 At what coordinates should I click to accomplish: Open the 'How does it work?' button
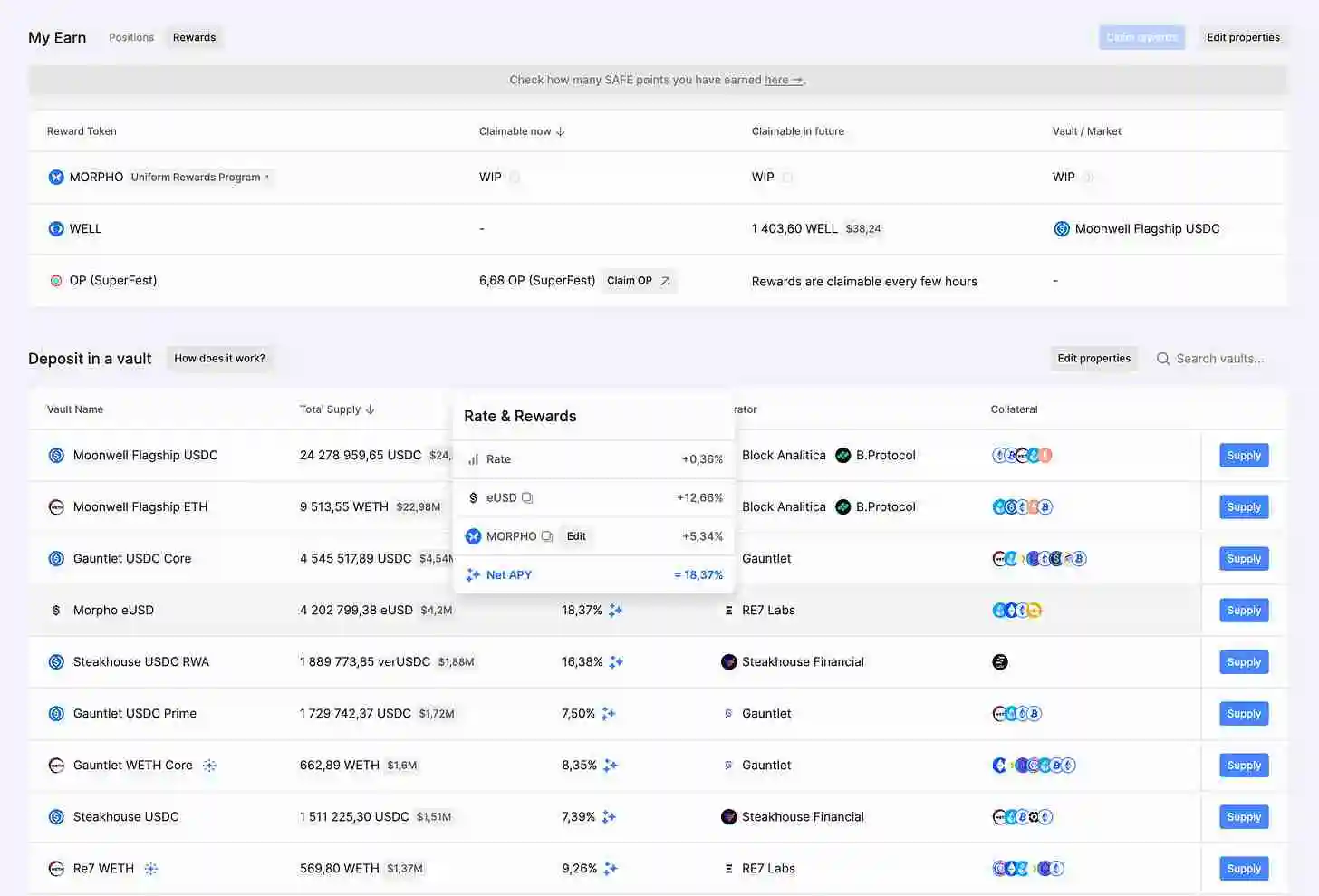click(219, 358)
